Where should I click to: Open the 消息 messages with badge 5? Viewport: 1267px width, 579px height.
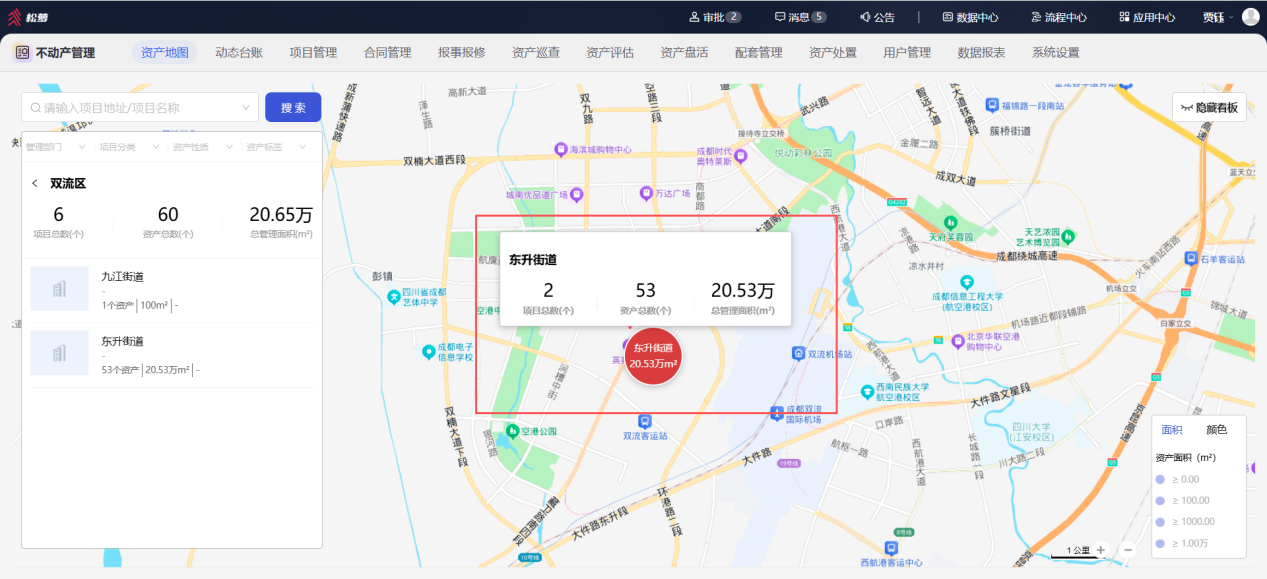800,17
